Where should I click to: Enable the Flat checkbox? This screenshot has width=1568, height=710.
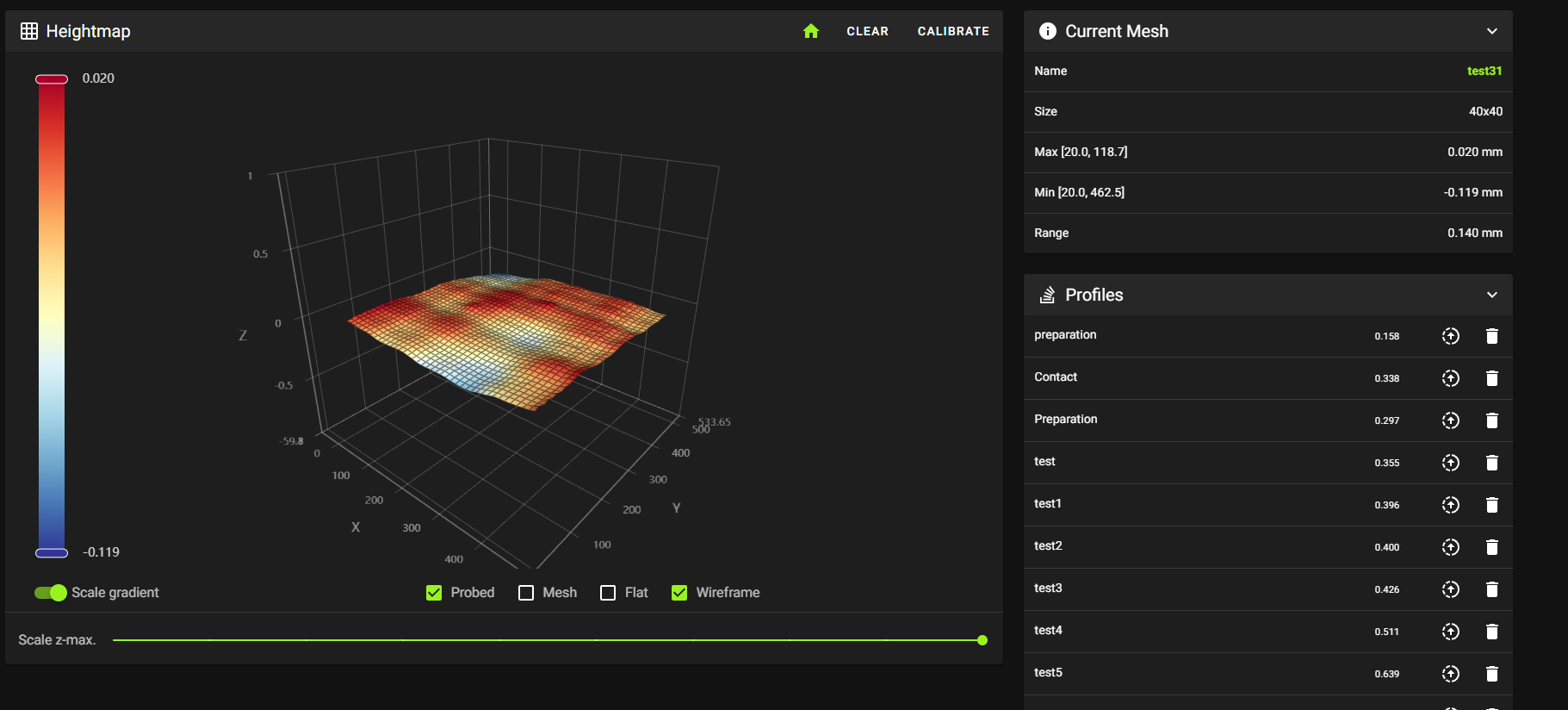point(608,593)
